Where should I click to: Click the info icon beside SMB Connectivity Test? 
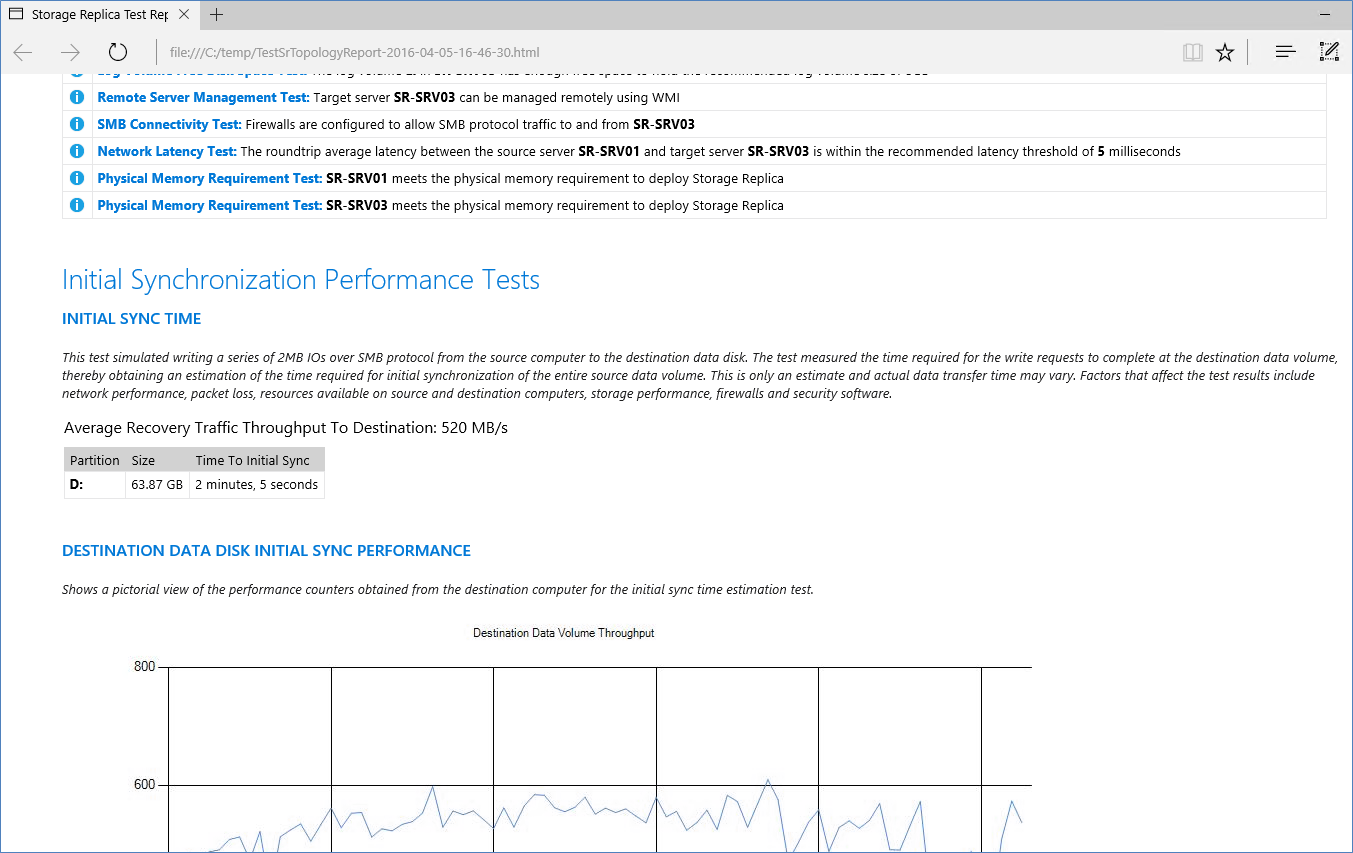click(76, 124)
